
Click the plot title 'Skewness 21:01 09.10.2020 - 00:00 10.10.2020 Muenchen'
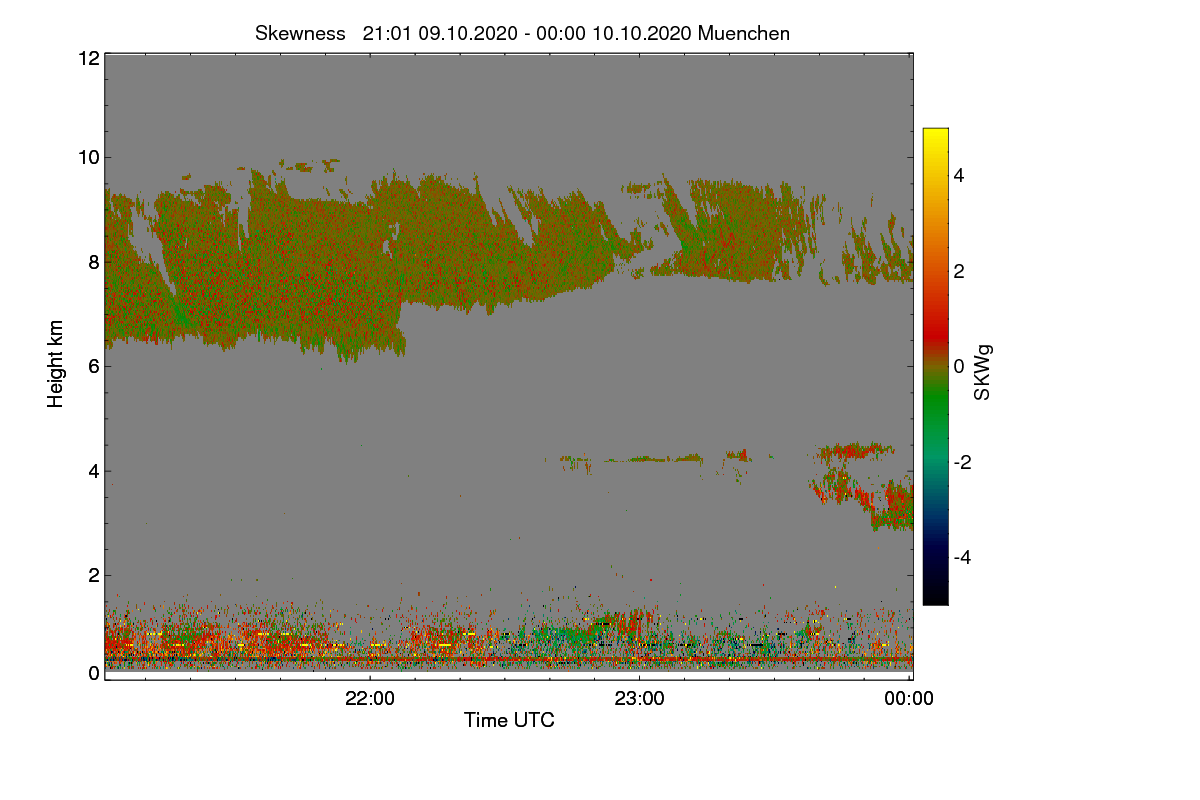523,33
